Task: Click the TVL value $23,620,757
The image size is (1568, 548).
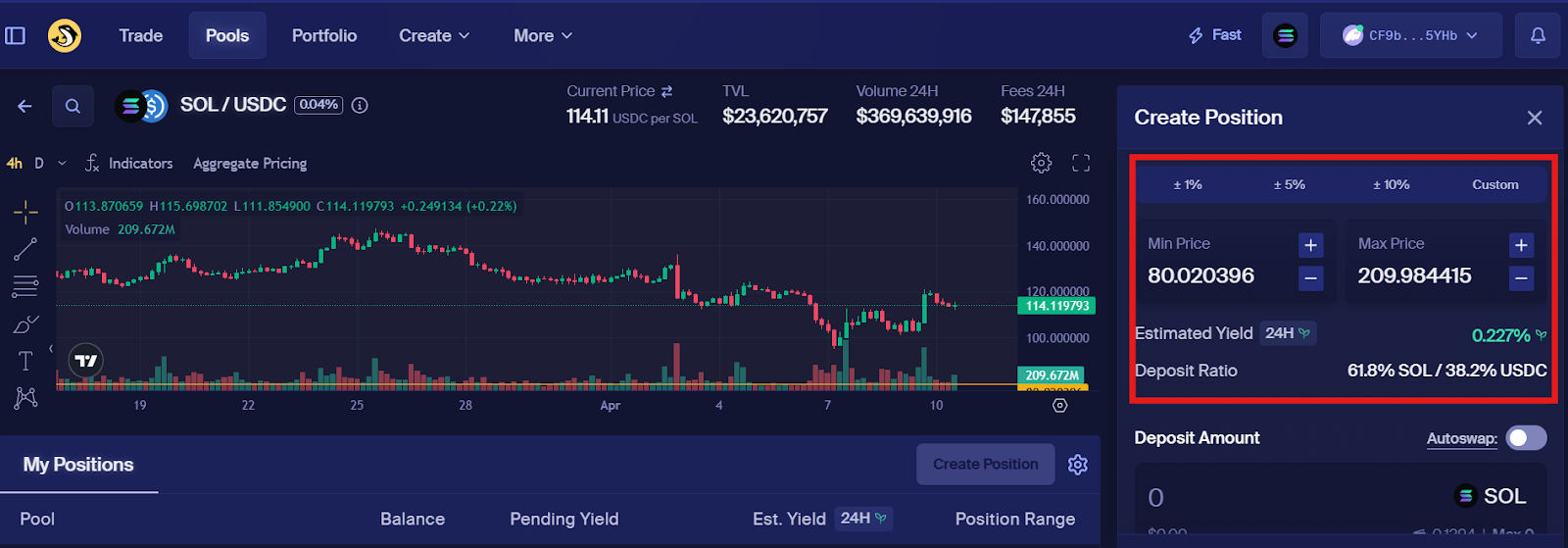Action: point(775,116)
